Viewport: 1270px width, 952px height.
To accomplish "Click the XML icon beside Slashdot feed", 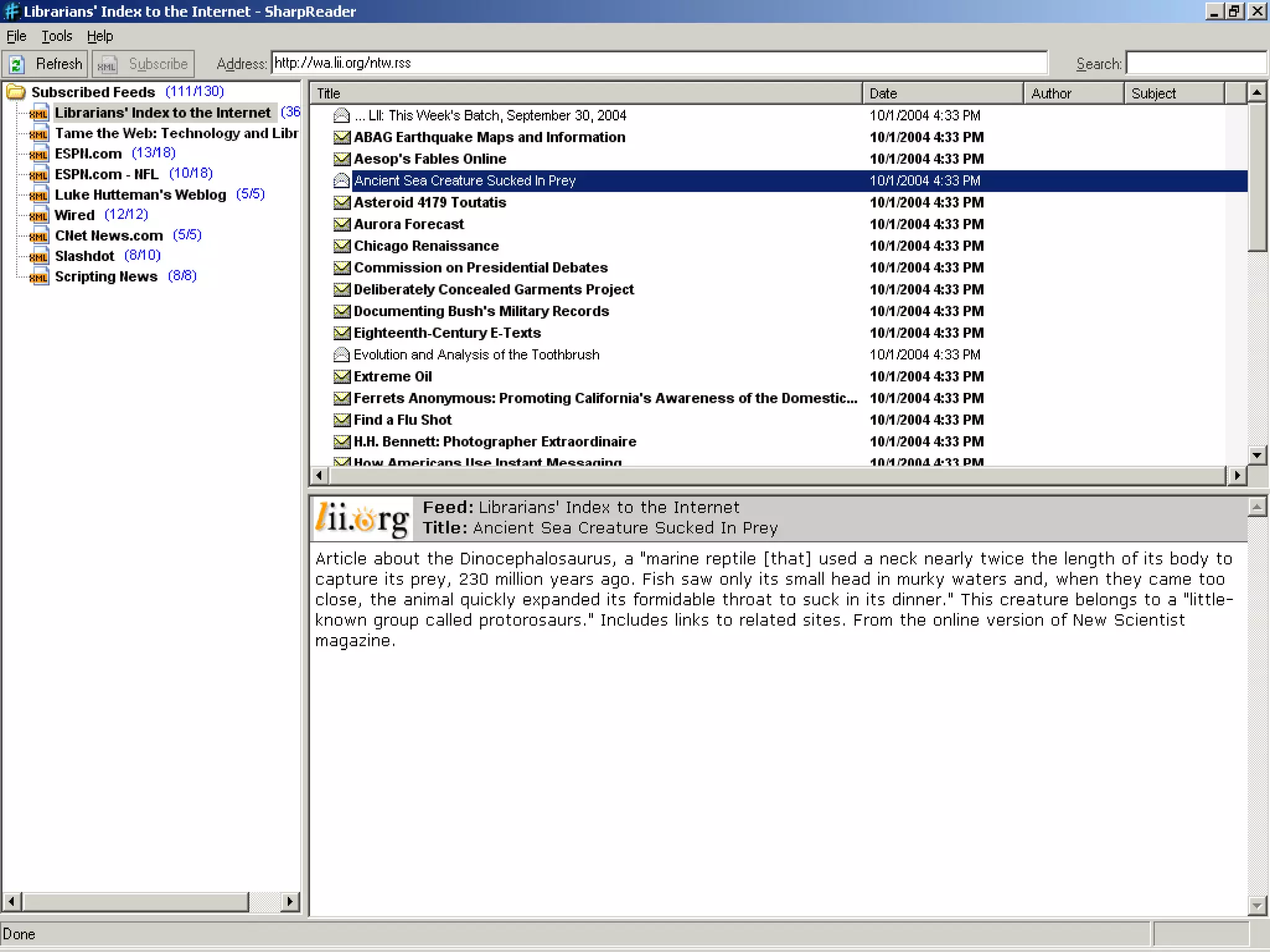I will [x=38, y=257].
